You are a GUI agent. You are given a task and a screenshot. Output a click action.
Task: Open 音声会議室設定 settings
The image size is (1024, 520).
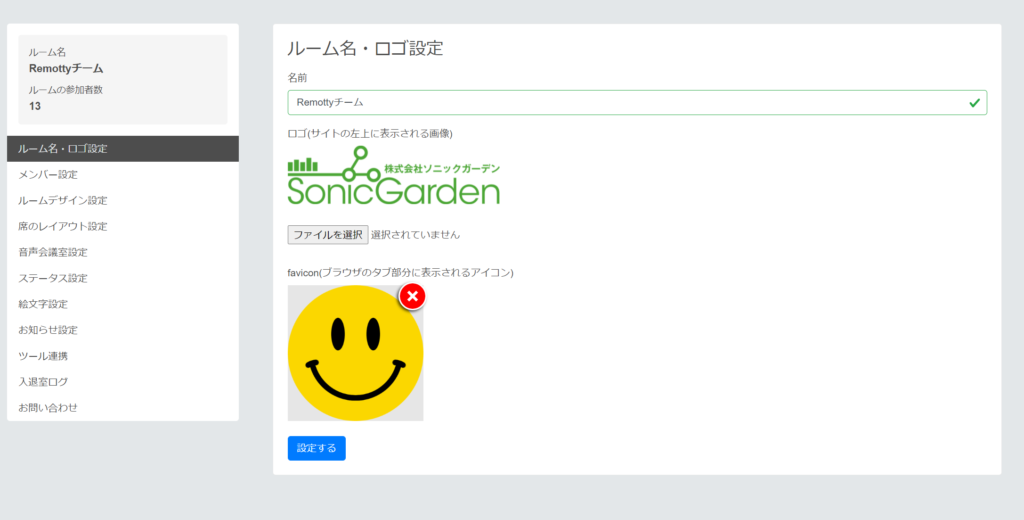click(x=123, y=252)
